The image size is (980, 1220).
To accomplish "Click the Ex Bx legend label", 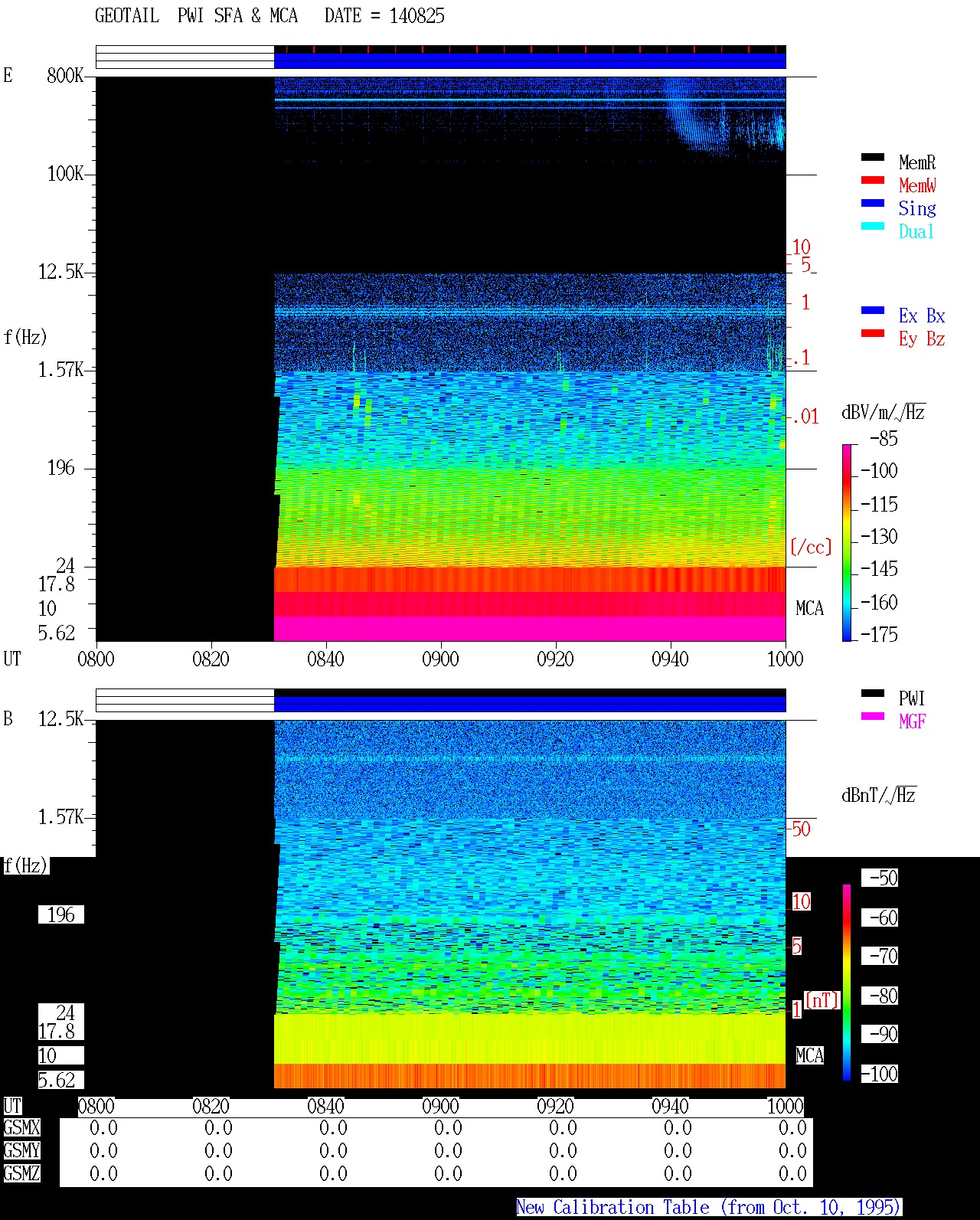I will tap(922, 316).
